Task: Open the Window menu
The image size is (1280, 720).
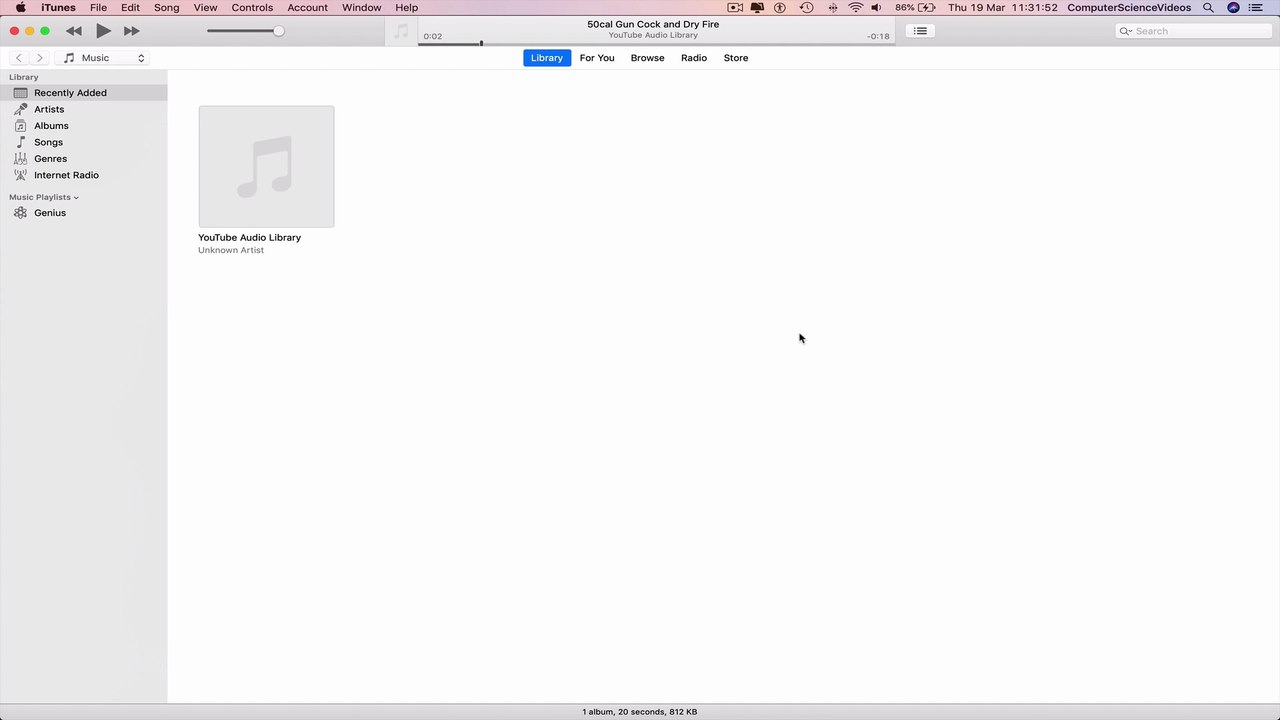Action: (x=361, y=7)
